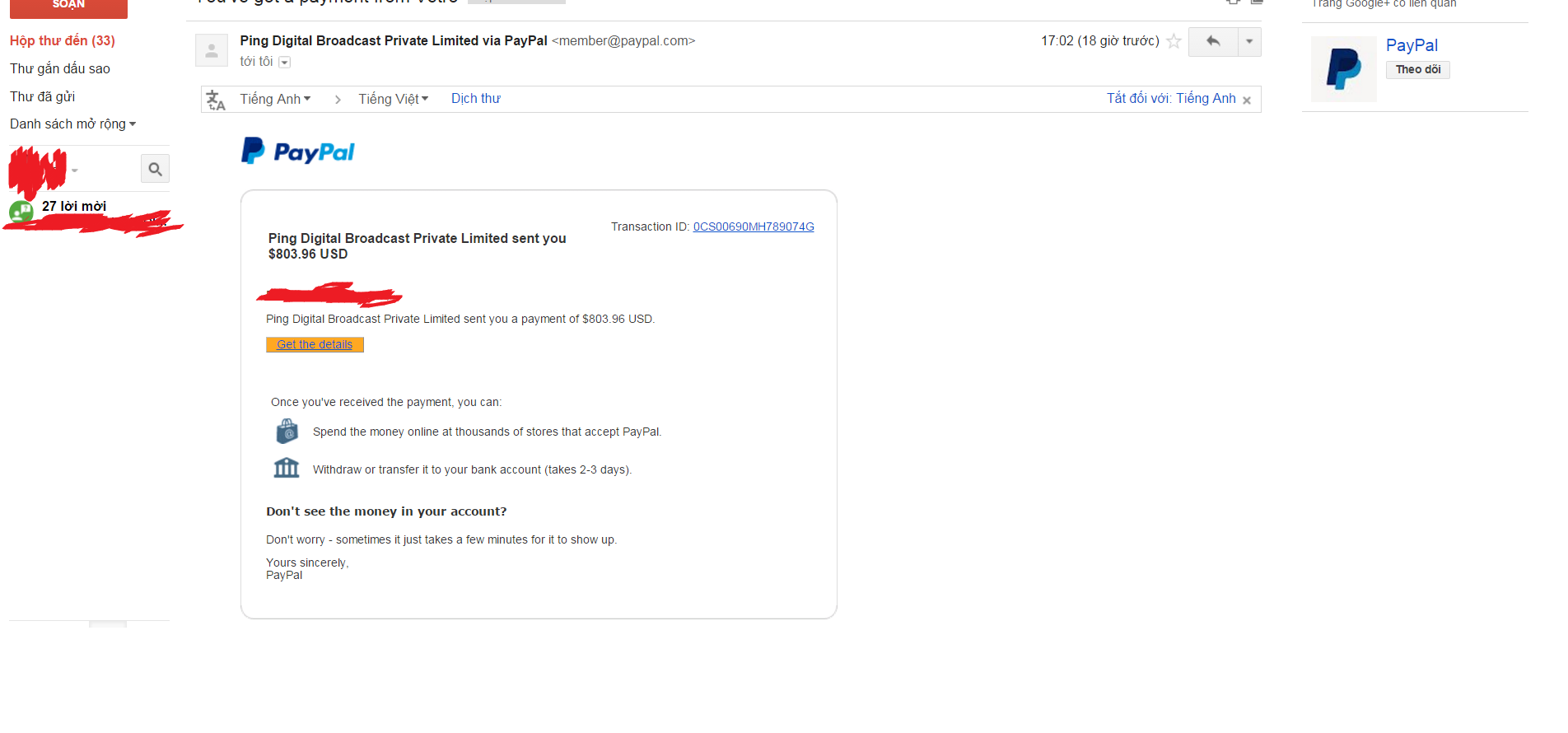The width and height of the screenshot is (1568, 733).
Task: Open more reply options dropdown arrow
Action: [1249, 41]
